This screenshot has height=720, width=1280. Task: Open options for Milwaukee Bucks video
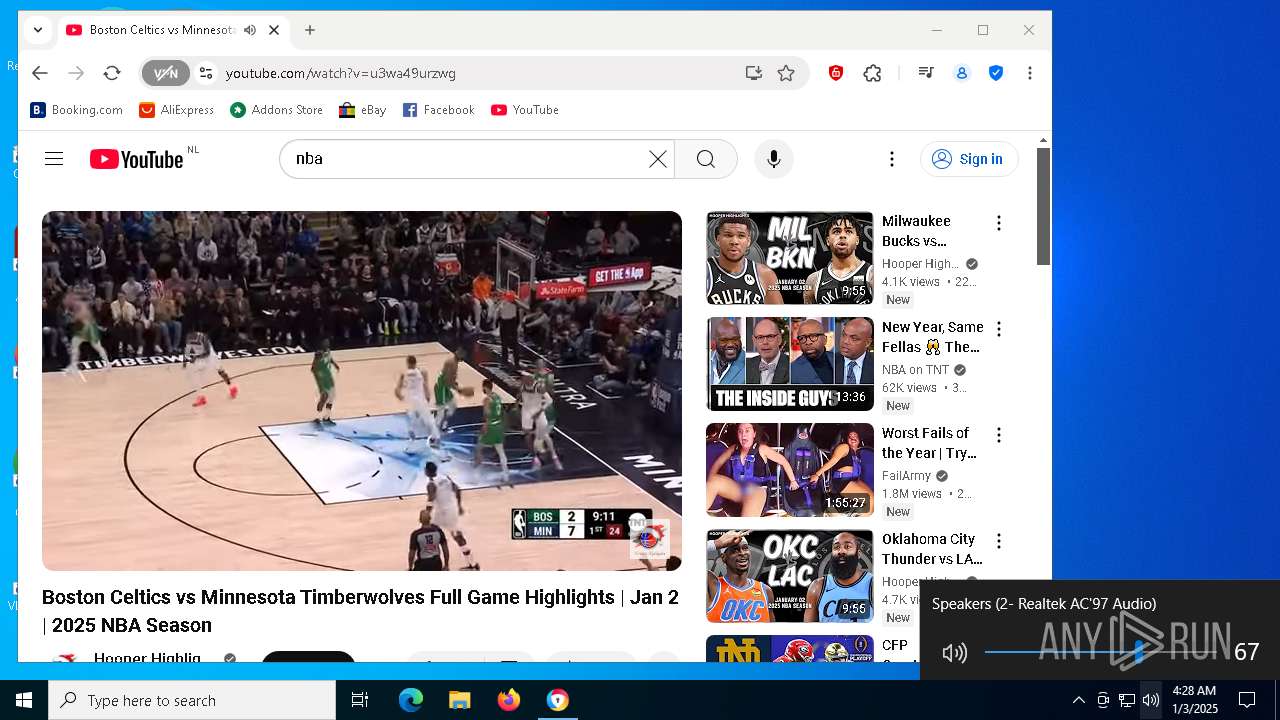(998, 223)
